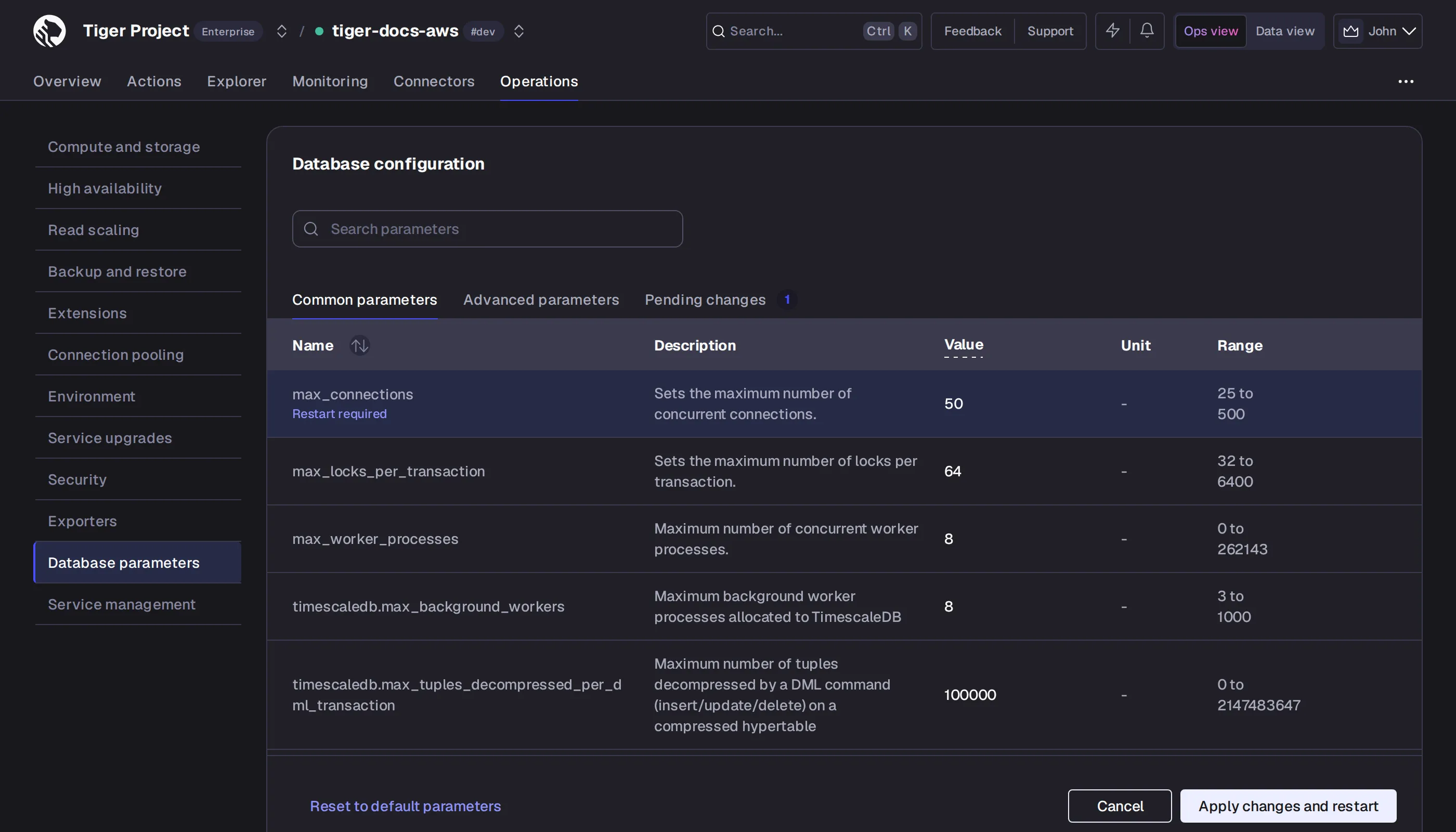Click the crown icon beside John
The width and height of the screenshot is (1456, 832).
tap(1351, 31)
